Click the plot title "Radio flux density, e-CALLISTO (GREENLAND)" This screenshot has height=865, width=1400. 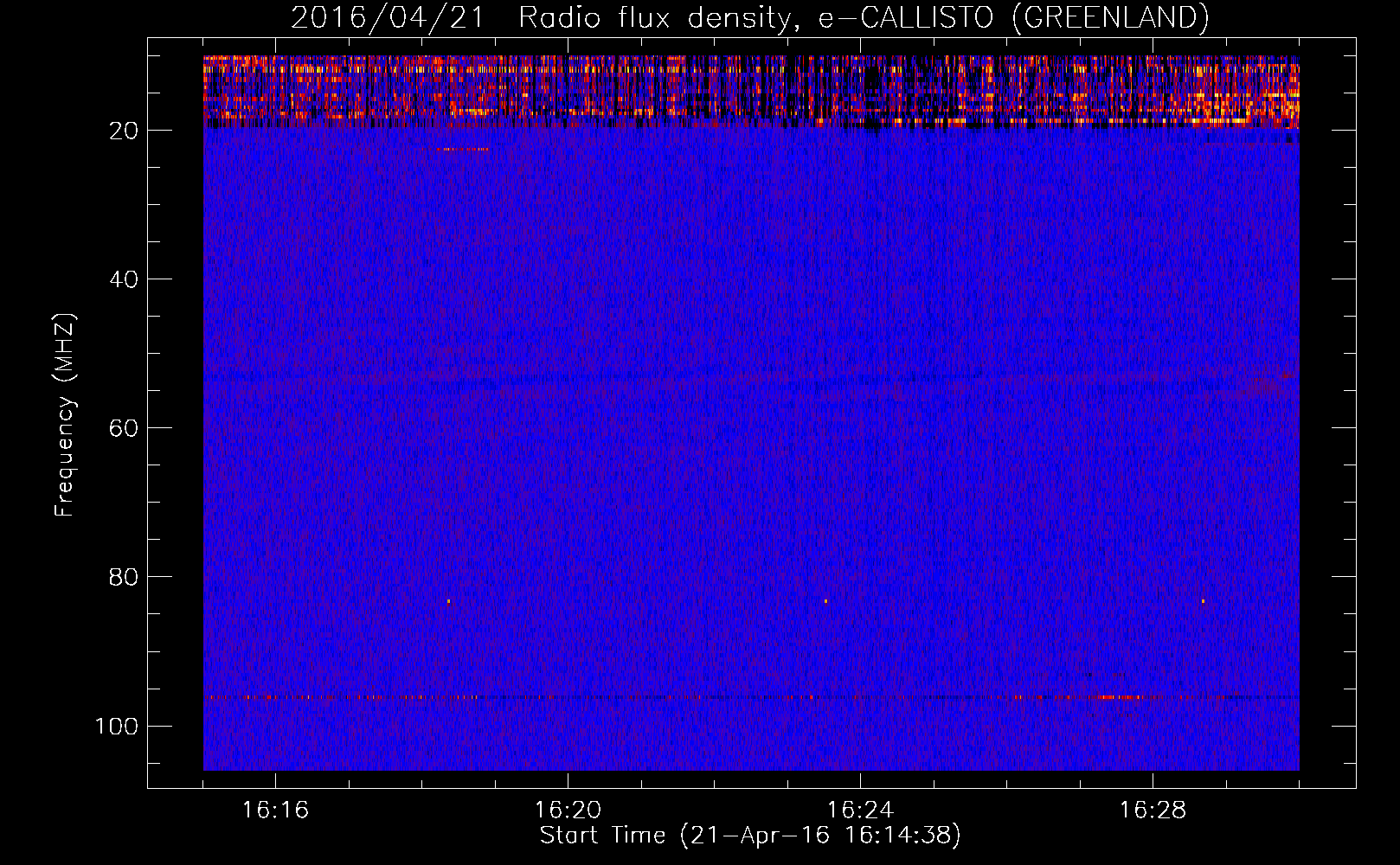click(863, 17)
